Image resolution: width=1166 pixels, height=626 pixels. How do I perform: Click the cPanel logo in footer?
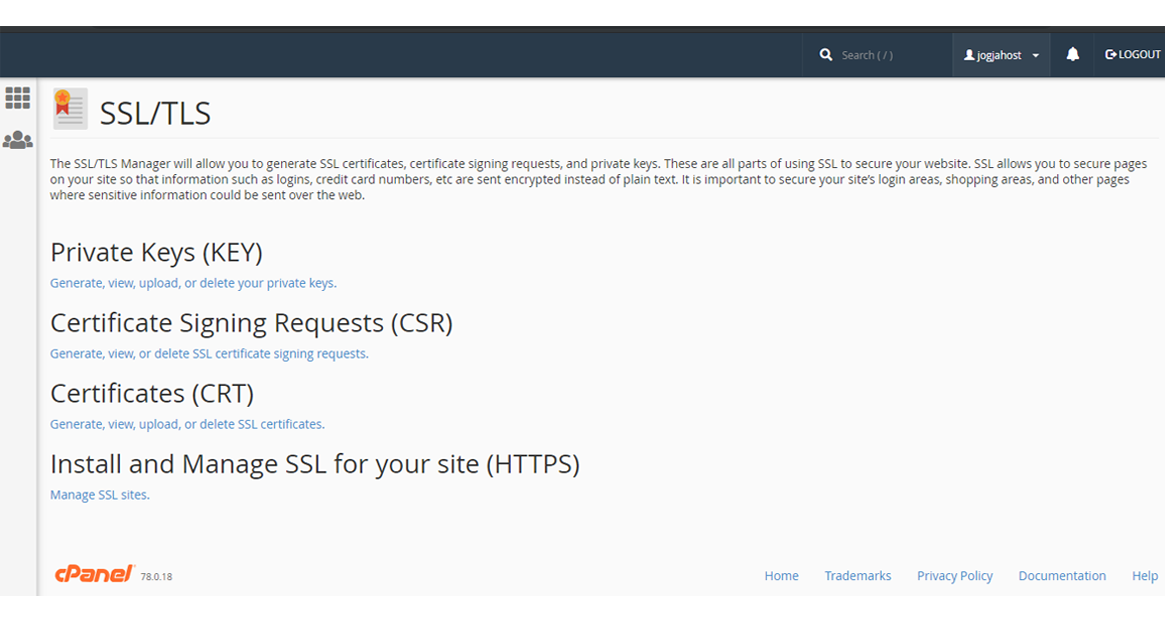[95, 574]
